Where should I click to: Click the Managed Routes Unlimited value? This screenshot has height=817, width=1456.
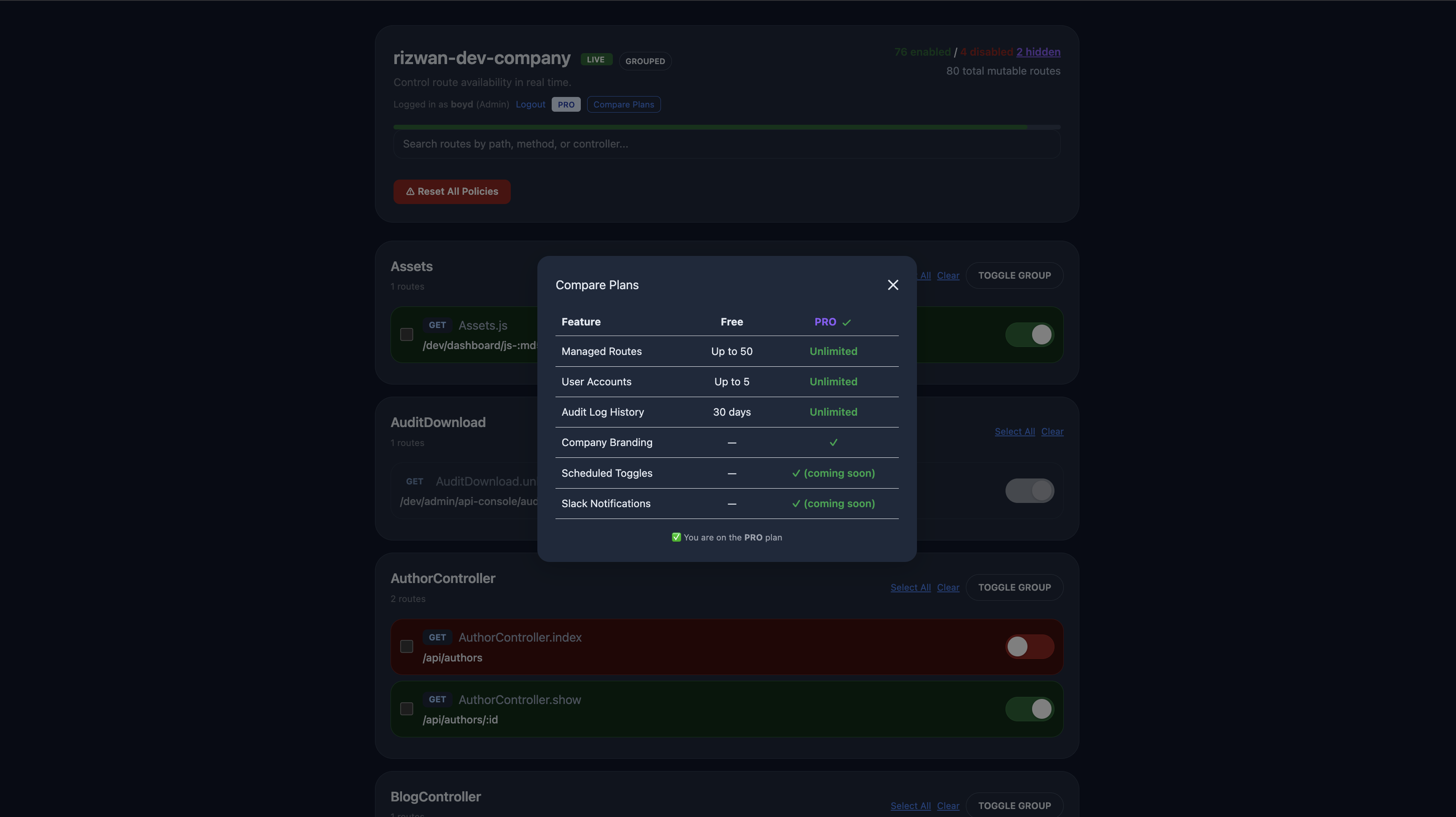[833, 352]
